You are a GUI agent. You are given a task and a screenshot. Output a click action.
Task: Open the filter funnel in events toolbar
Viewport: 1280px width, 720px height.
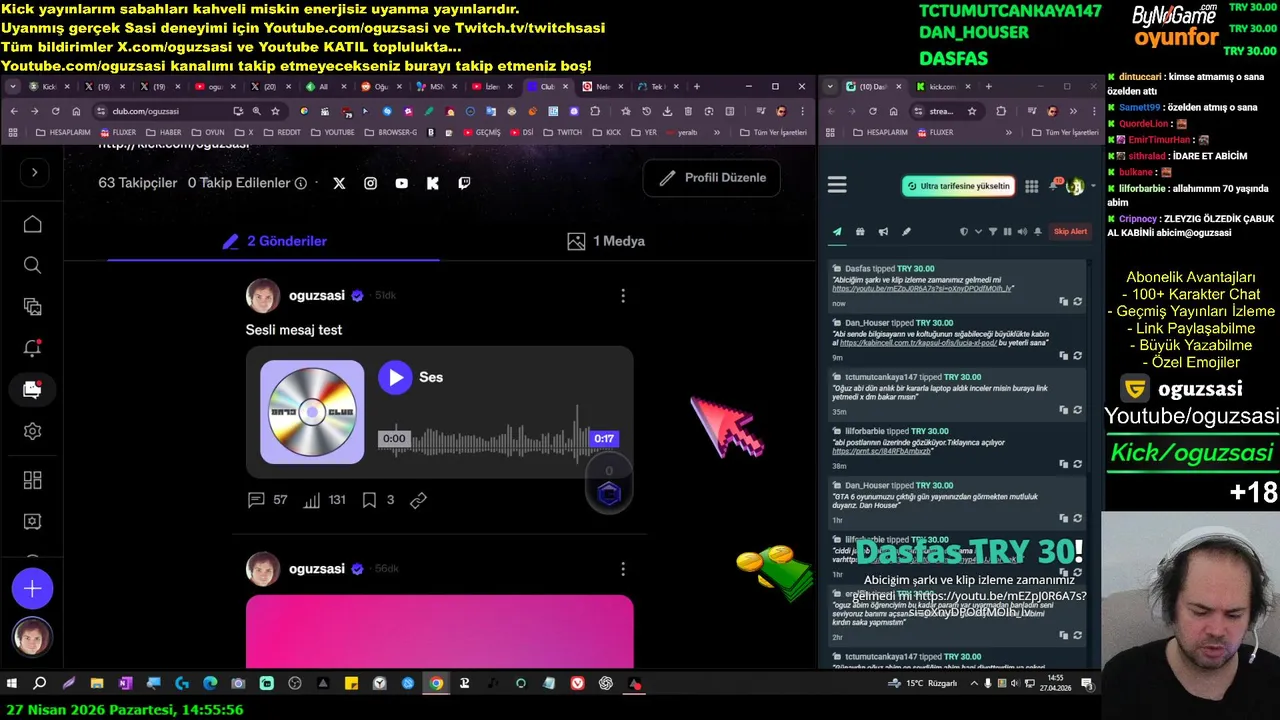pyautogui.click(x=993, y=232)
